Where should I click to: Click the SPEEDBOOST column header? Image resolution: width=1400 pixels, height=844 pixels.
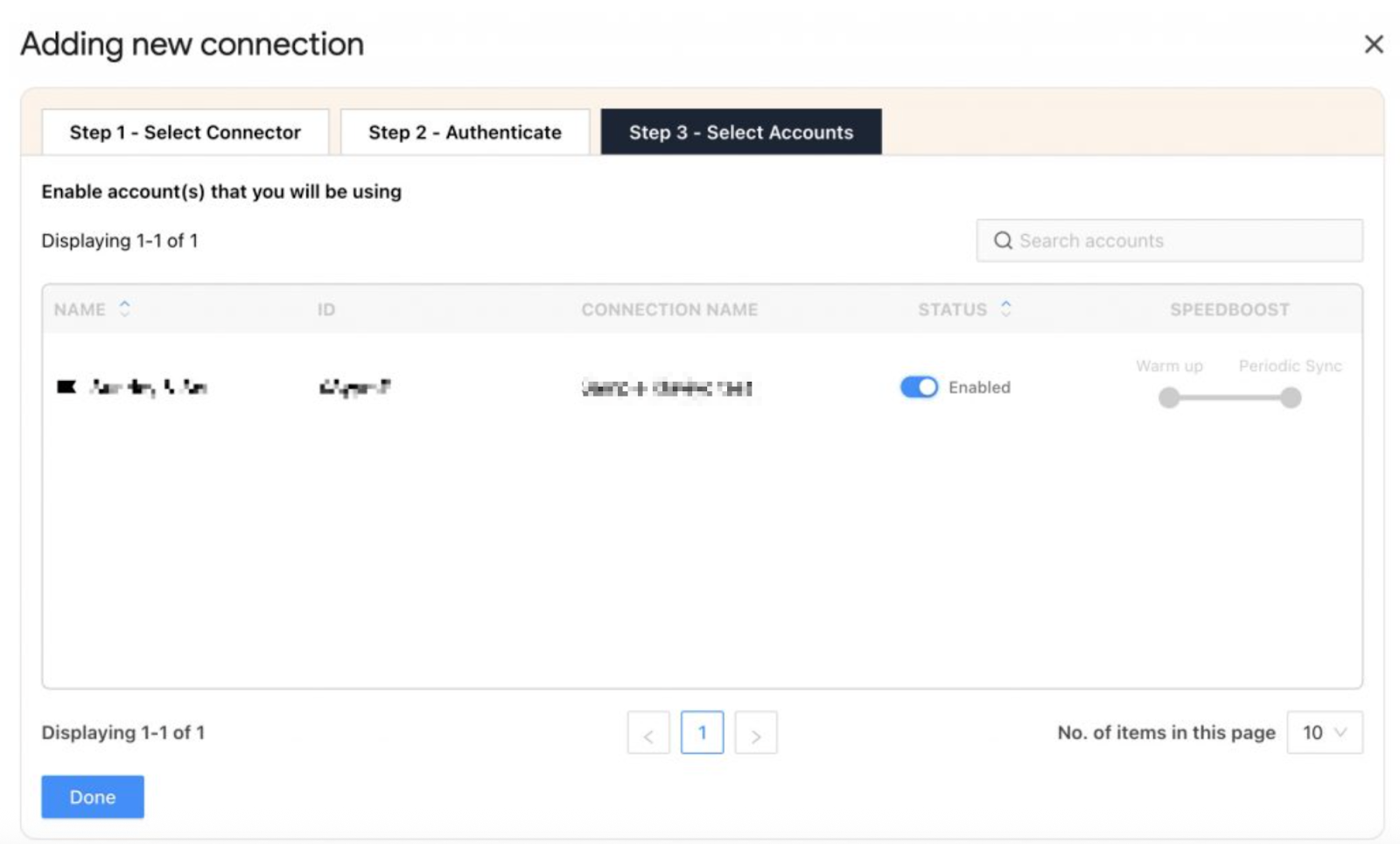point(1229,310)
